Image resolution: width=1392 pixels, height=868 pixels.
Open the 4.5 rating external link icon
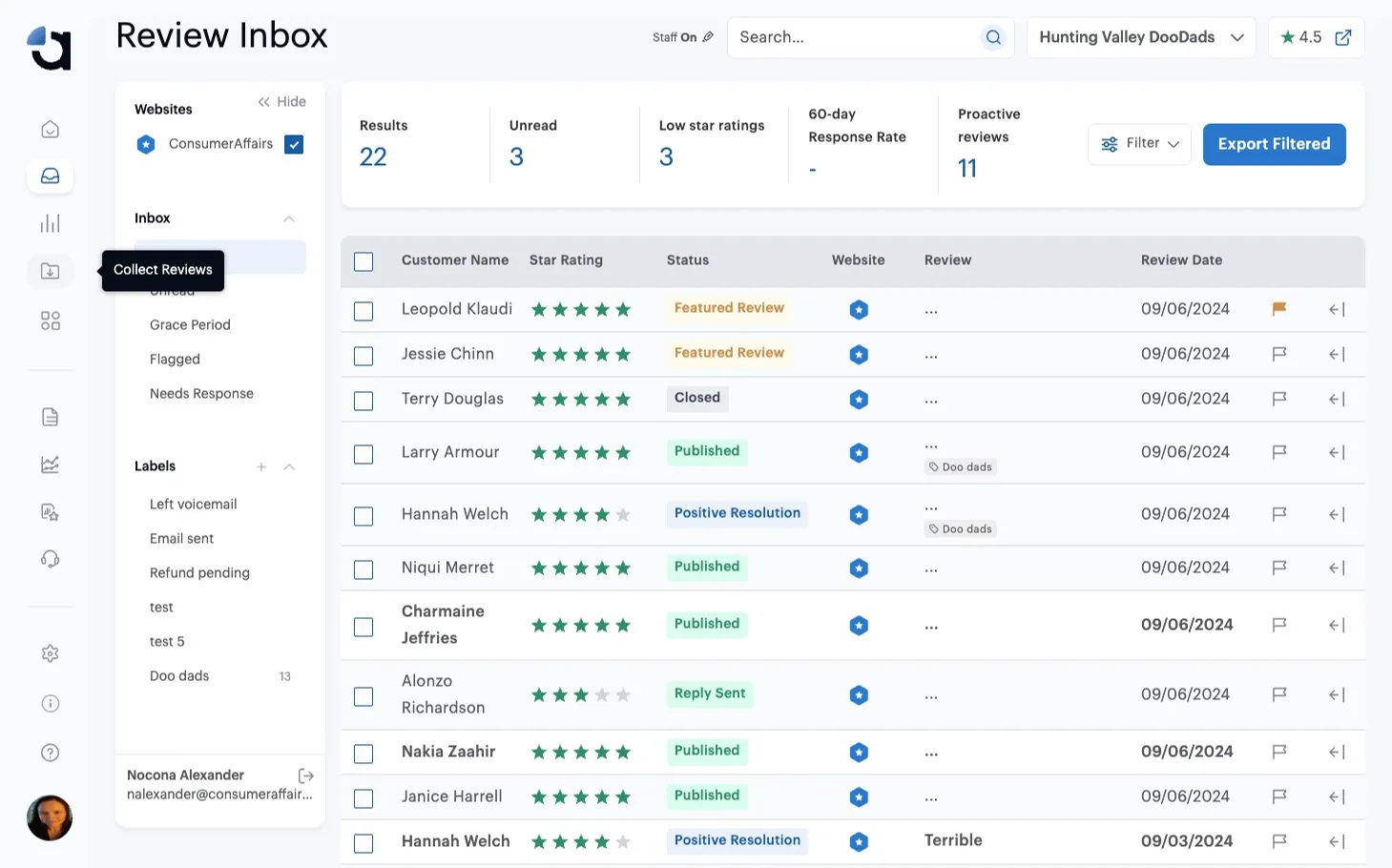click(x=1343, y=37)
